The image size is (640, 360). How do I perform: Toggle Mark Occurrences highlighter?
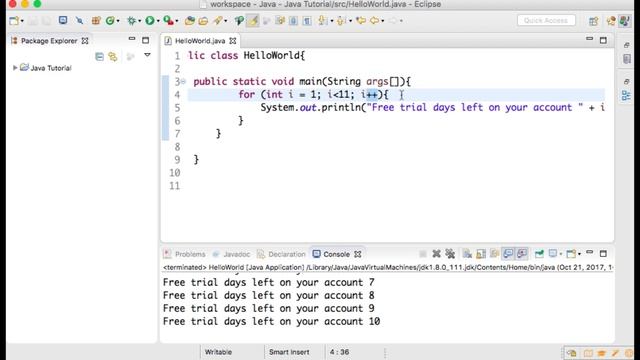pos(253,20)
